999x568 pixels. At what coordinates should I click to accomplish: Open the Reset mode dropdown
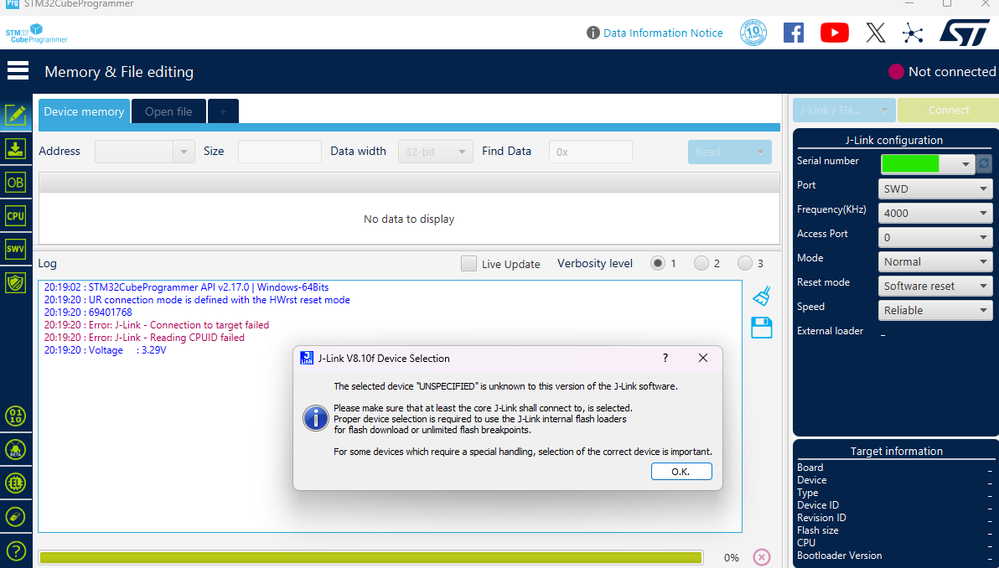pos(935,286)
